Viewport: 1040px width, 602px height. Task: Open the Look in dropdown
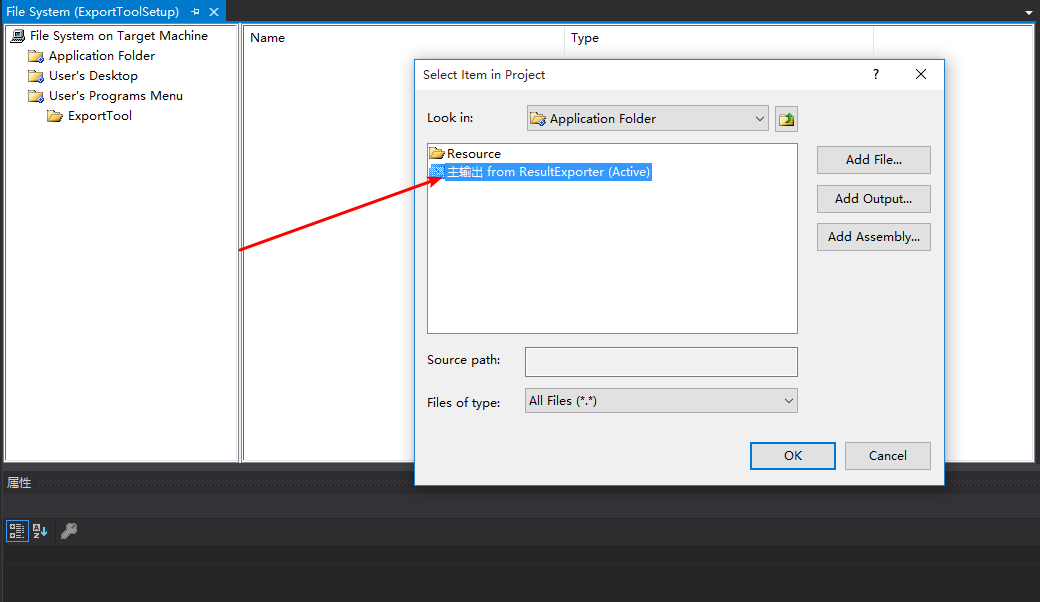759,119
